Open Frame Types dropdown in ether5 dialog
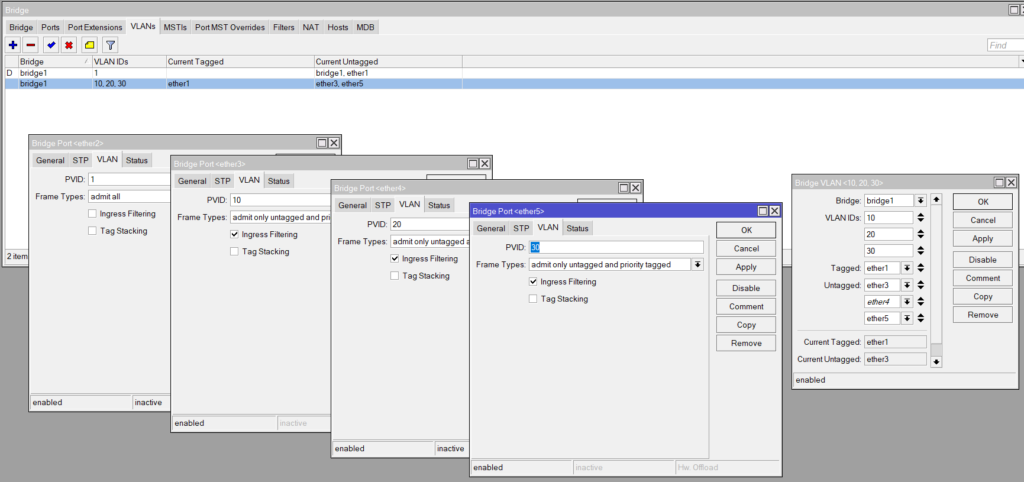The width and height of the screenshot is (1024, 482). click(x=697, y=265)
